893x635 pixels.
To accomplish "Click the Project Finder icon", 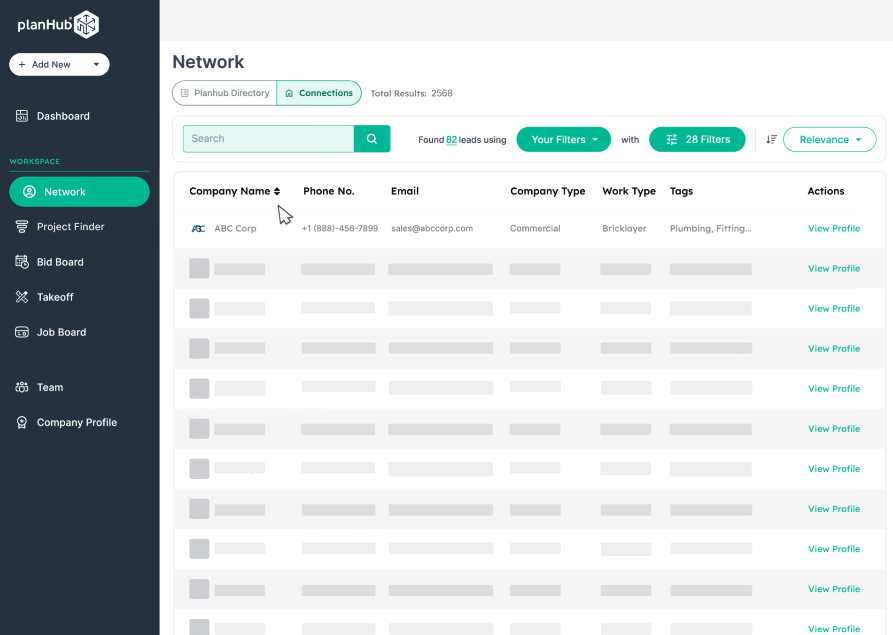I will pos(22,227).
